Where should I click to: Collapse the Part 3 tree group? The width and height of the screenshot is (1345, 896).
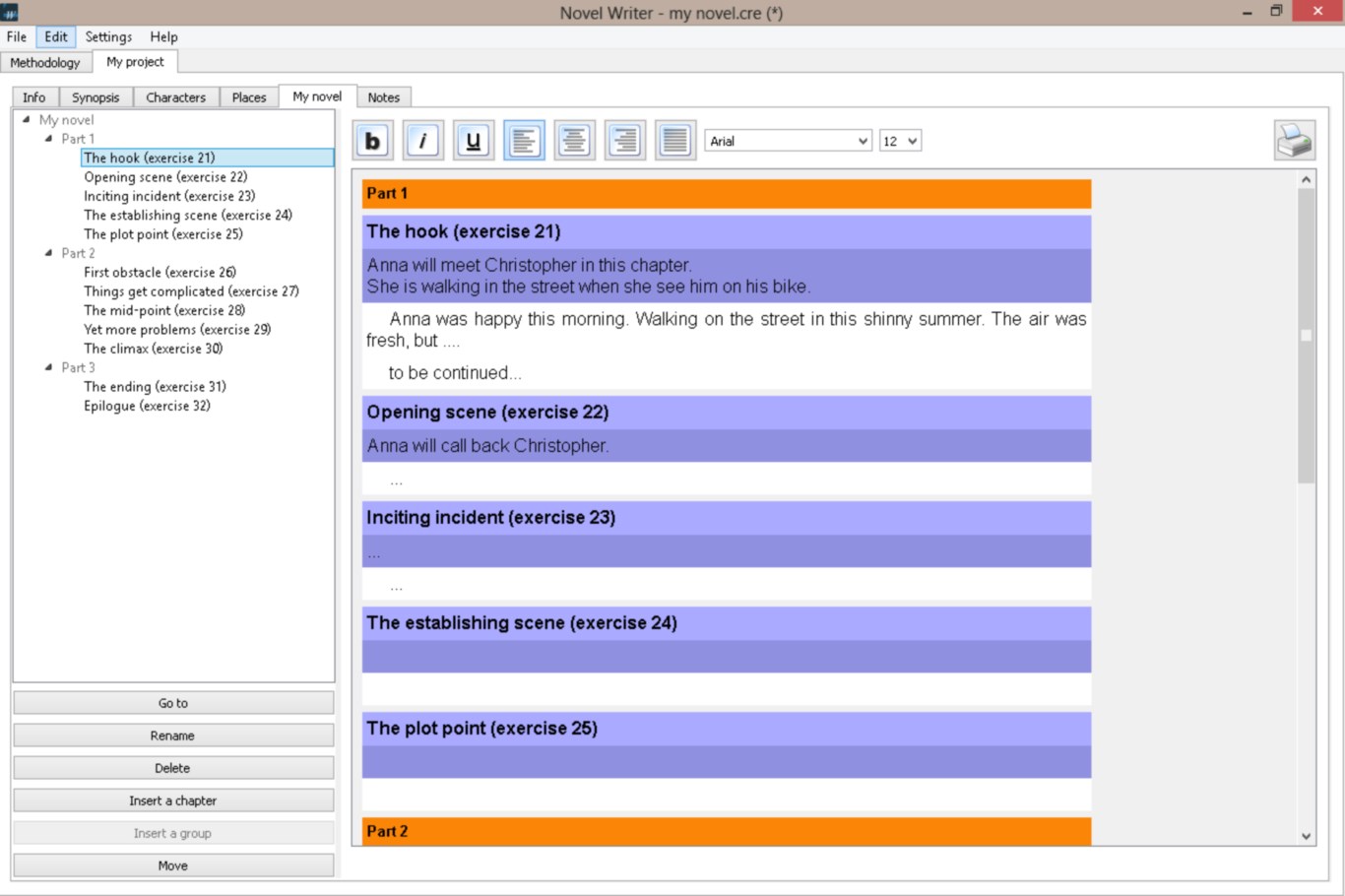pos(48,367)
